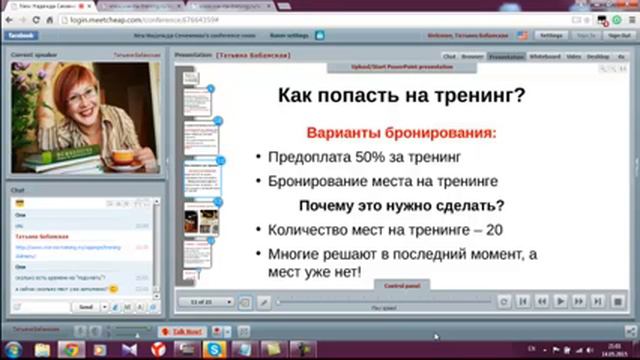Click the Talk Now! button

[x=182, y=331]
